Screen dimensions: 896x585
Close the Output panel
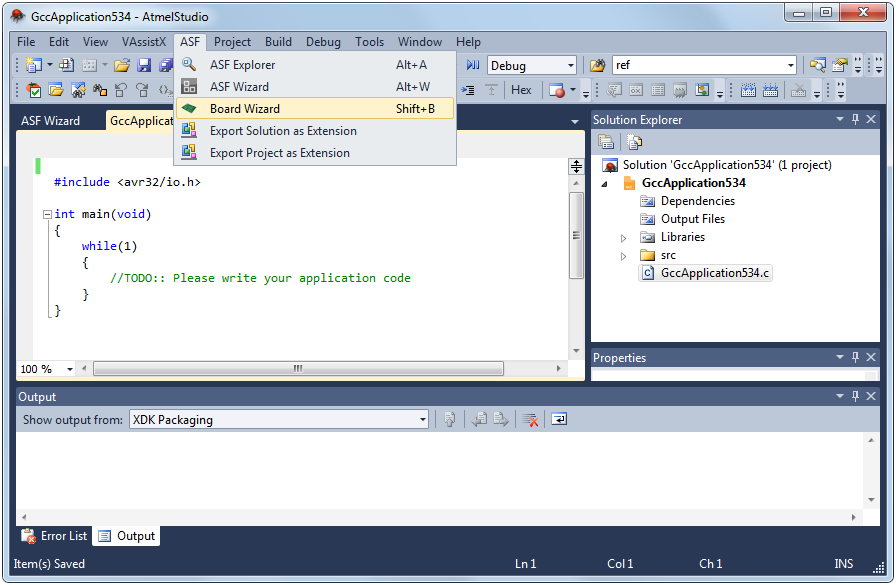871,396
